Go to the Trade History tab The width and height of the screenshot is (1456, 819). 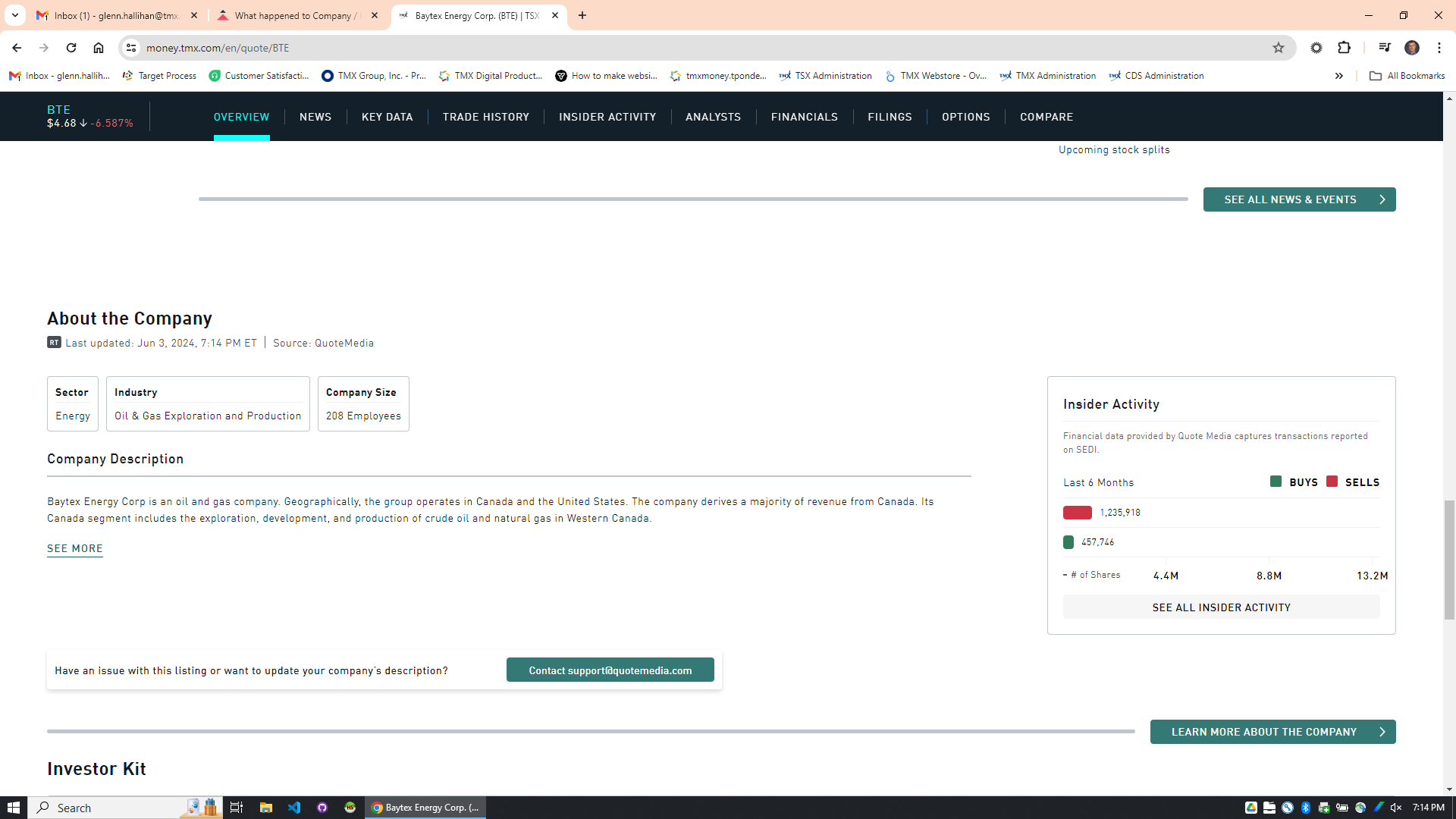tap(485, 117)
